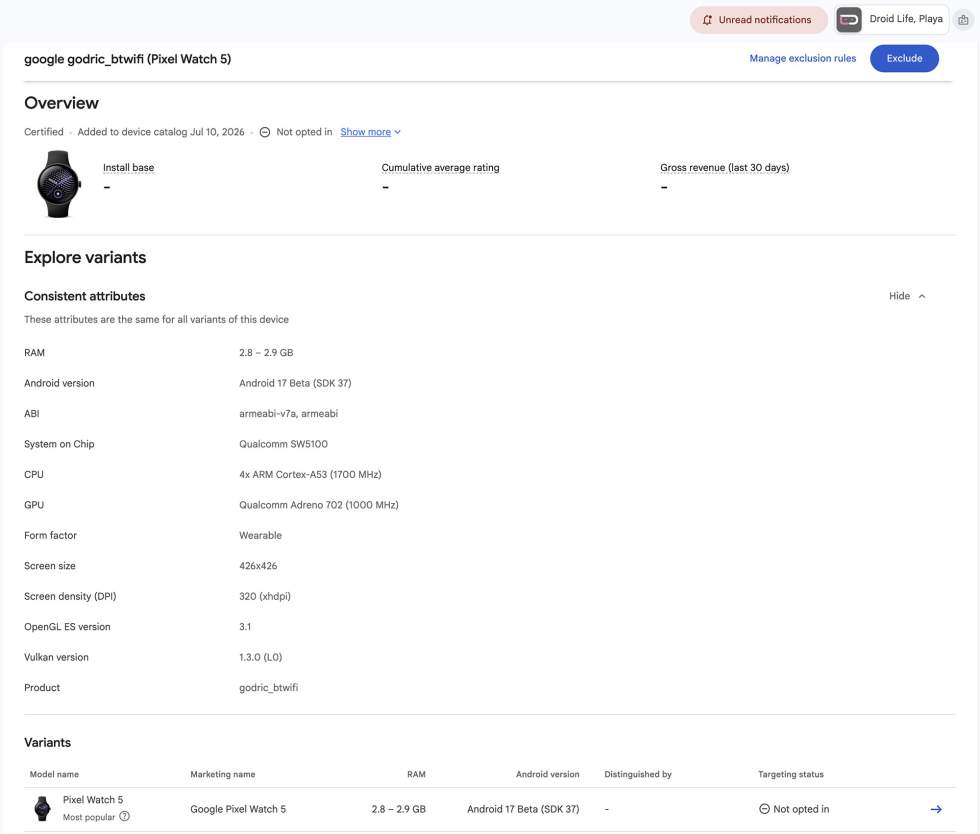Click the chevron next to Show more
The image size is (980, 834).
397,132
